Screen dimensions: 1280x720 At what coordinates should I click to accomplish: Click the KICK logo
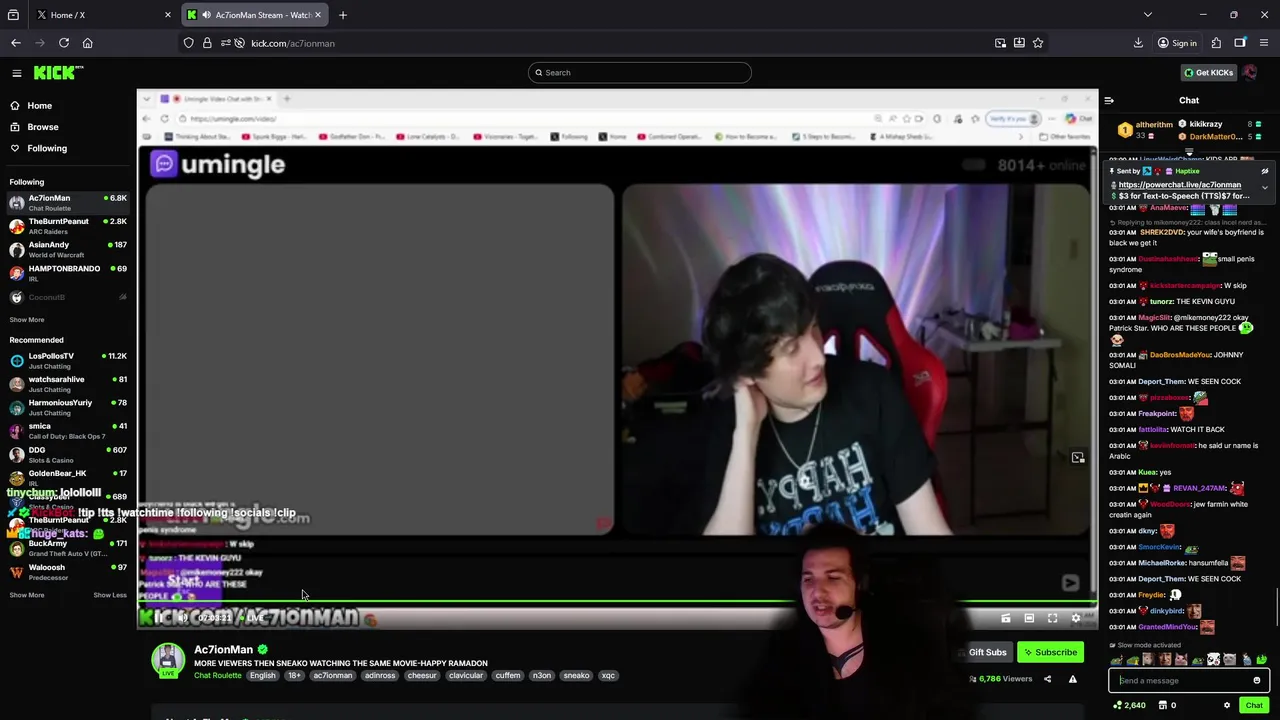point(58,73)
